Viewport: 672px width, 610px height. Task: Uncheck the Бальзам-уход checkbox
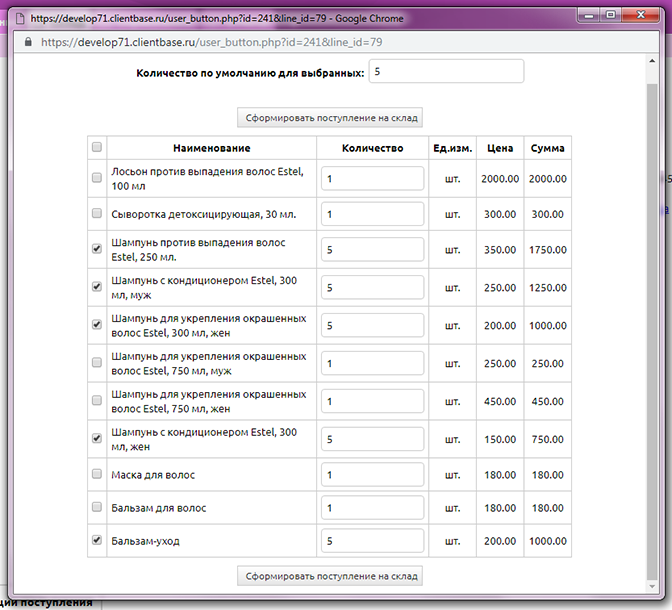(x=97, y=540)
